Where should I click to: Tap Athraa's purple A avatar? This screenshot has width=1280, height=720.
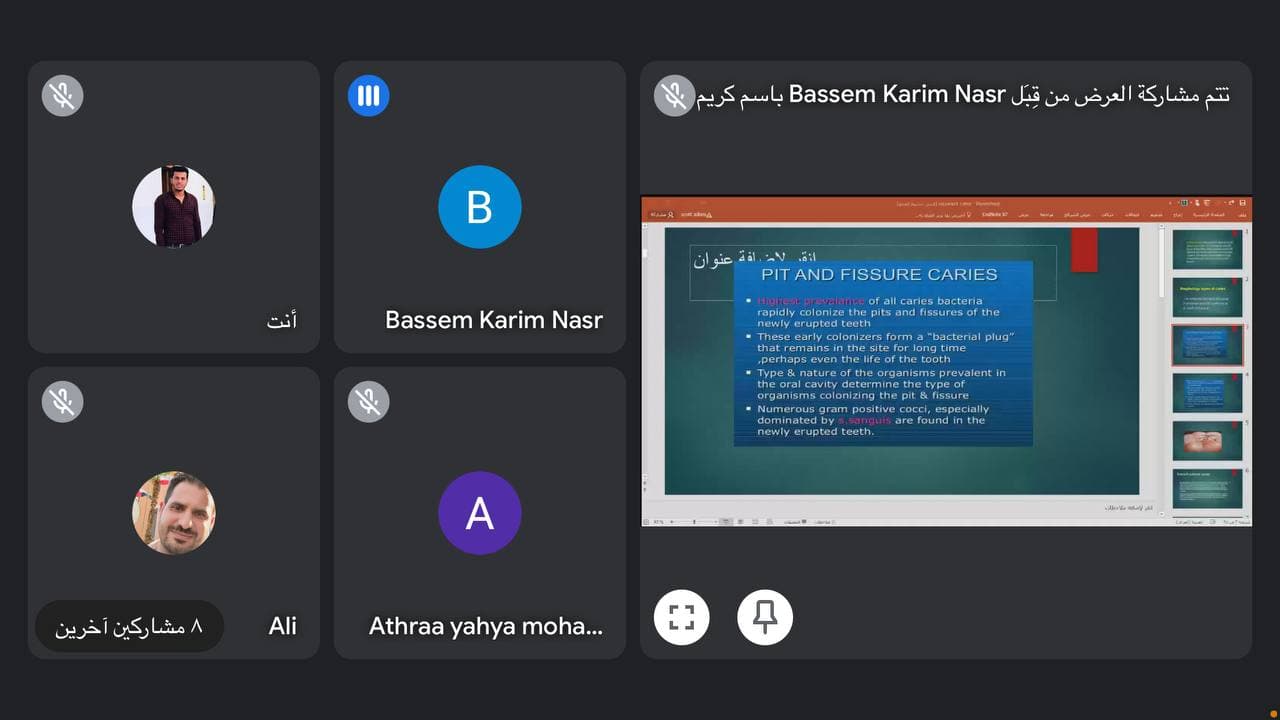480,513
